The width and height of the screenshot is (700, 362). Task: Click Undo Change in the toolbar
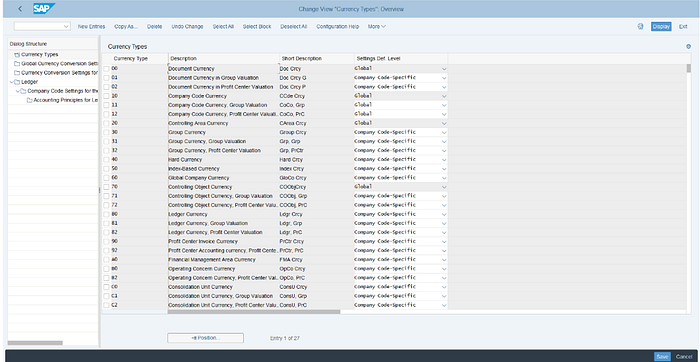(x=188, y=27)
